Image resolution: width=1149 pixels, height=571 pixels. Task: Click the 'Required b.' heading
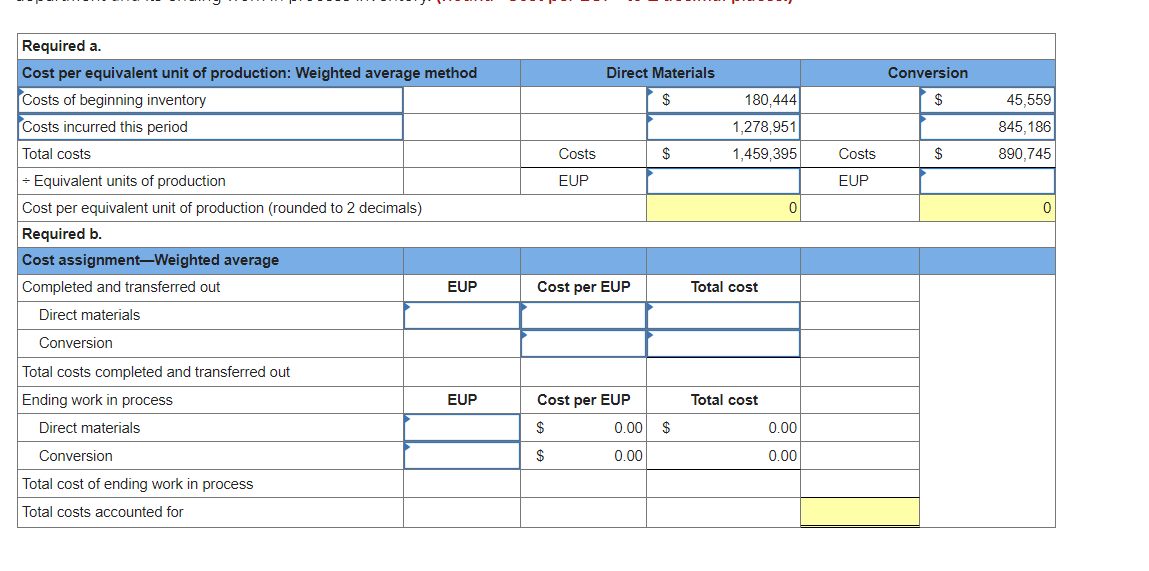click(x=62, y=234)
